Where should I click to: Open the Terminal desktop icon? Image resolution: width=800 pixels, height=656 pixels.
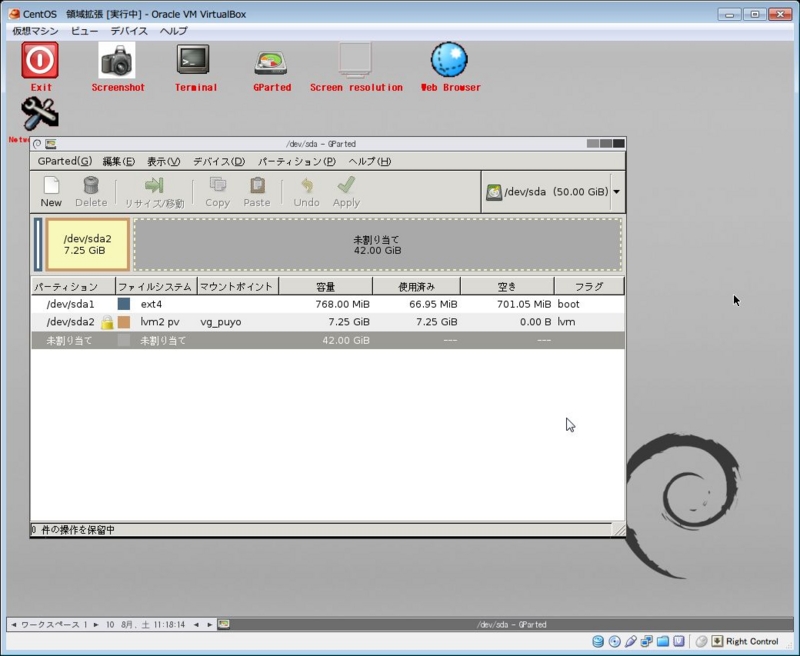(x=194, y=62)
